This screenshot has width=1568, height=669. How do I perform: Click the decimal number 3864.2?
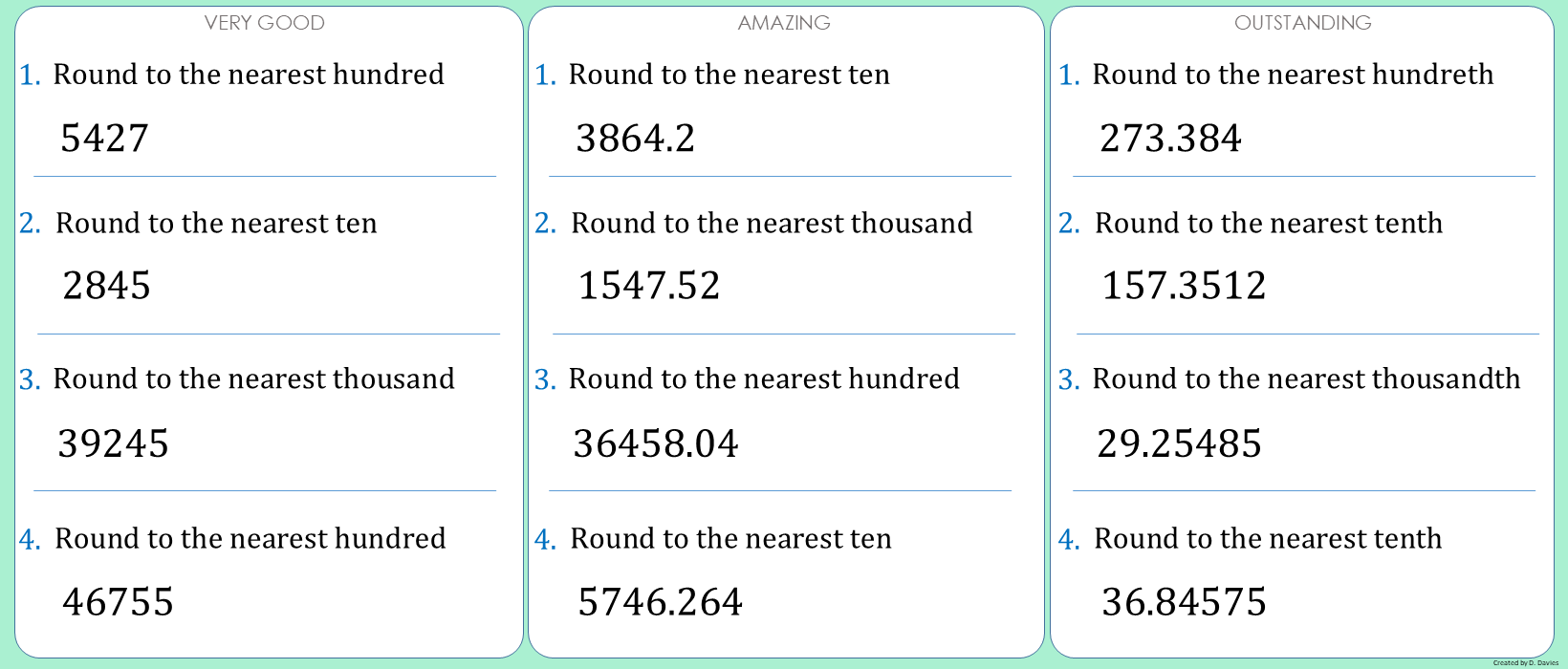coord(635,139)
